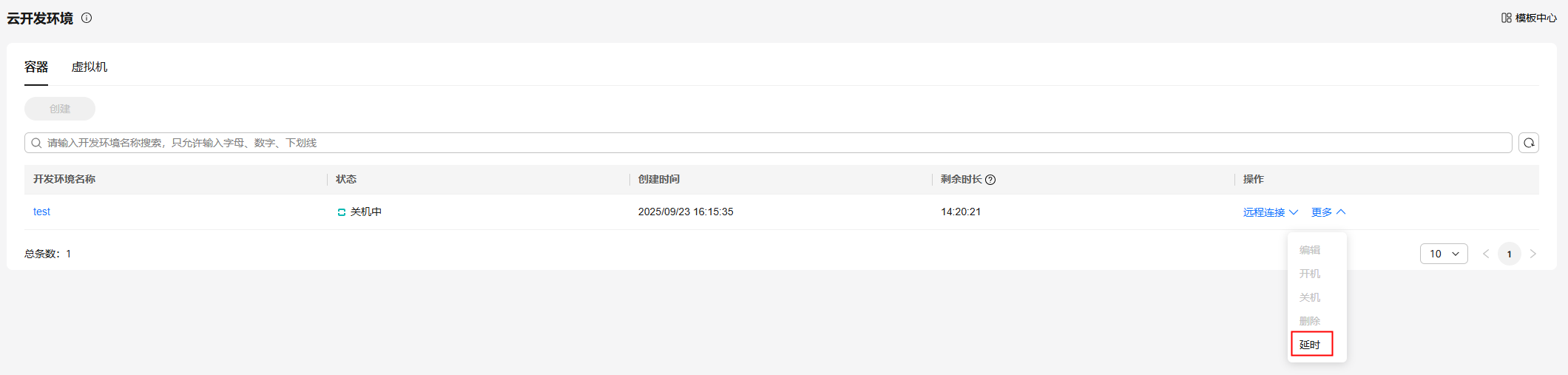Open the page size selector showing 10
1568x375 pixels.
point(1444,254)
